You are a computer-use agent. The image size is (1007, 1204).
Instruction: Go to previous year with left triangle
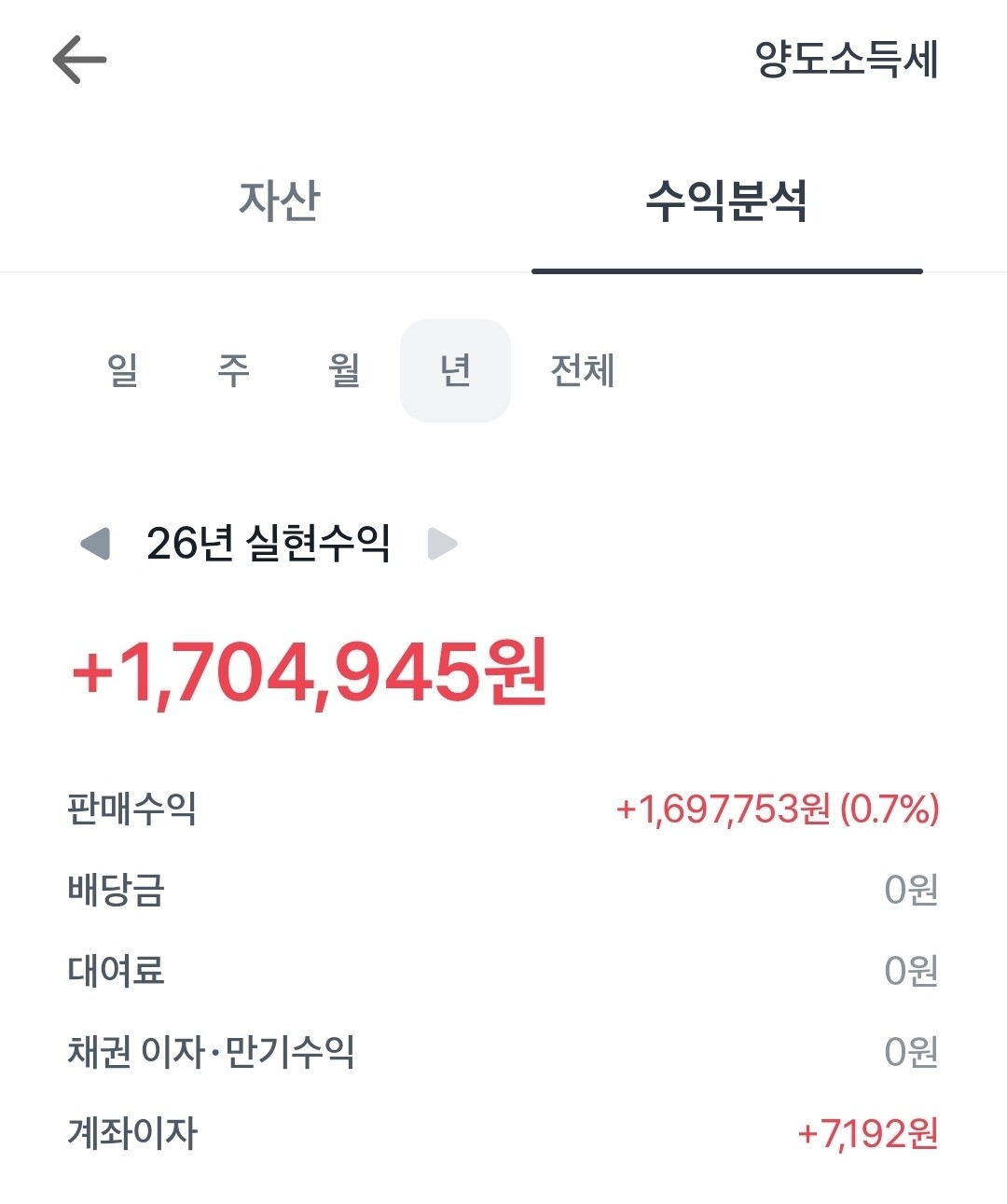click(95, 544)
